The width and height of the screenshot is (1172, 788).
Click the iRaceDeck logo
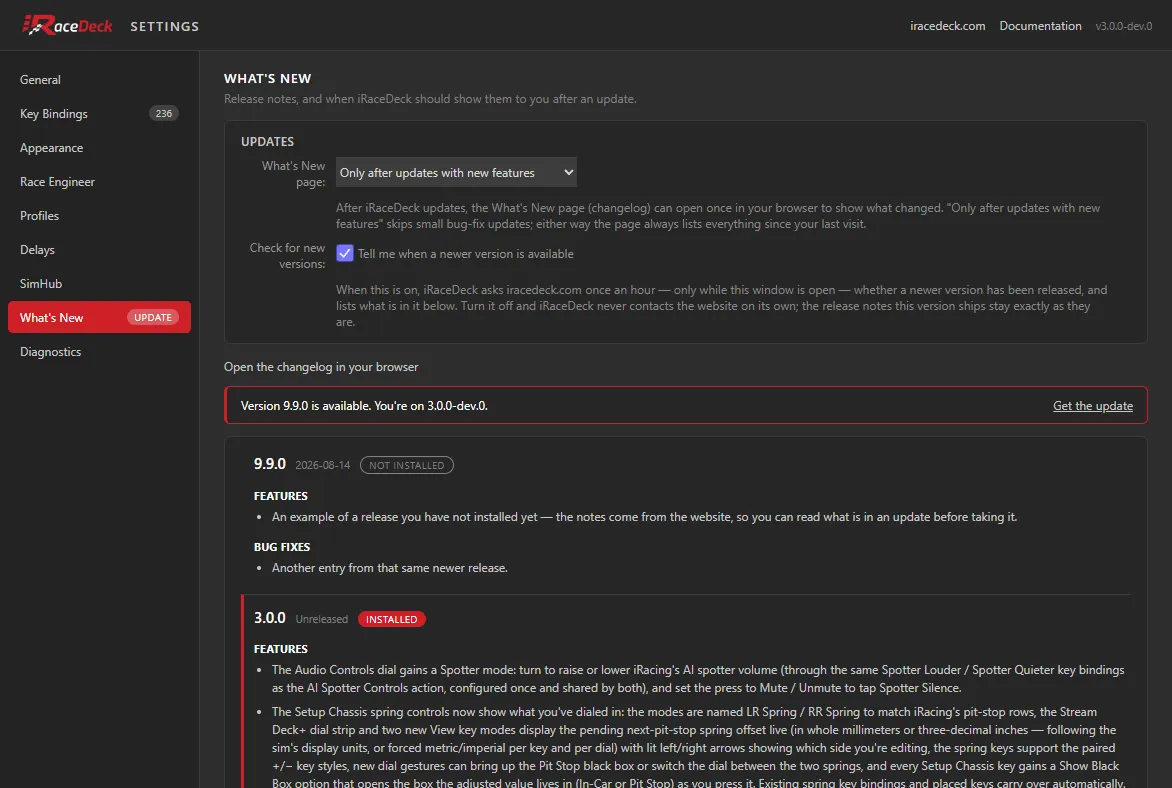coord(67,25)
